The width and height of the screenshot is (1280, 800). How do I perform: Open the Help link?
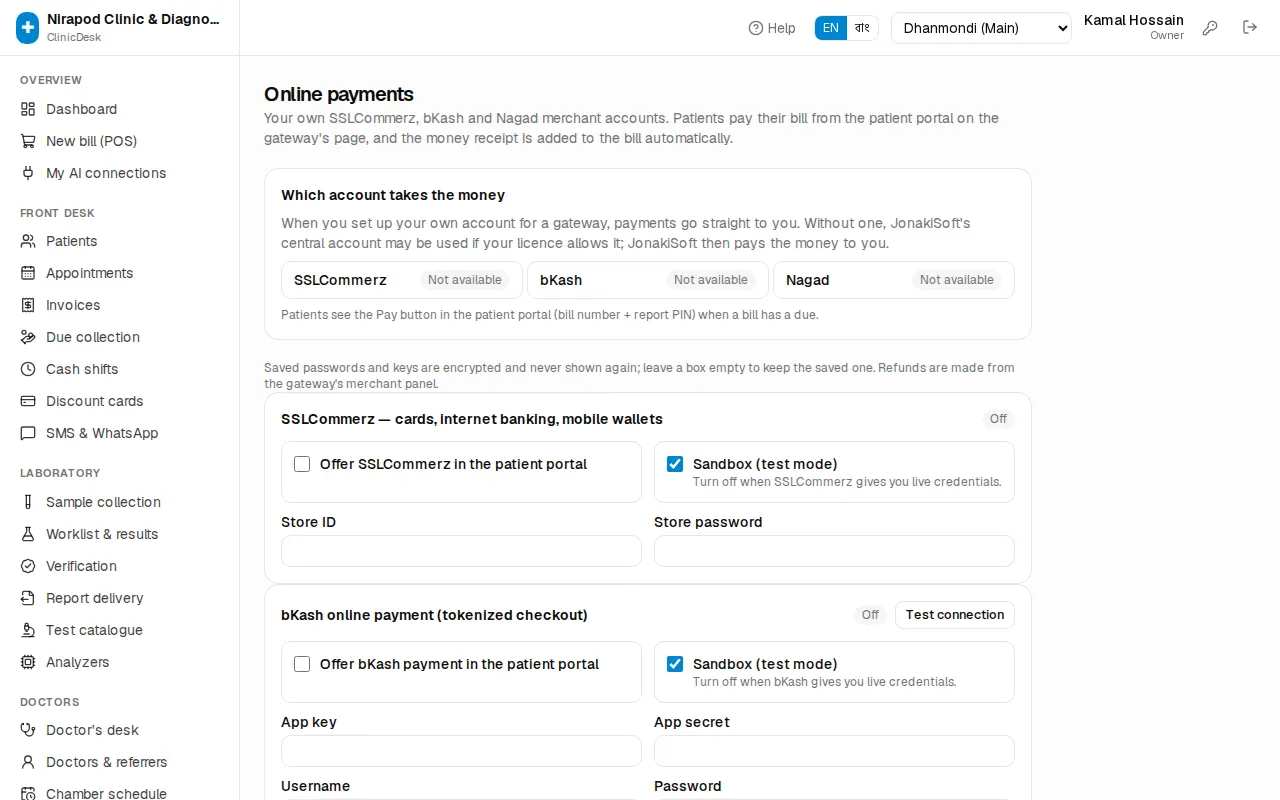click(772, 28)
